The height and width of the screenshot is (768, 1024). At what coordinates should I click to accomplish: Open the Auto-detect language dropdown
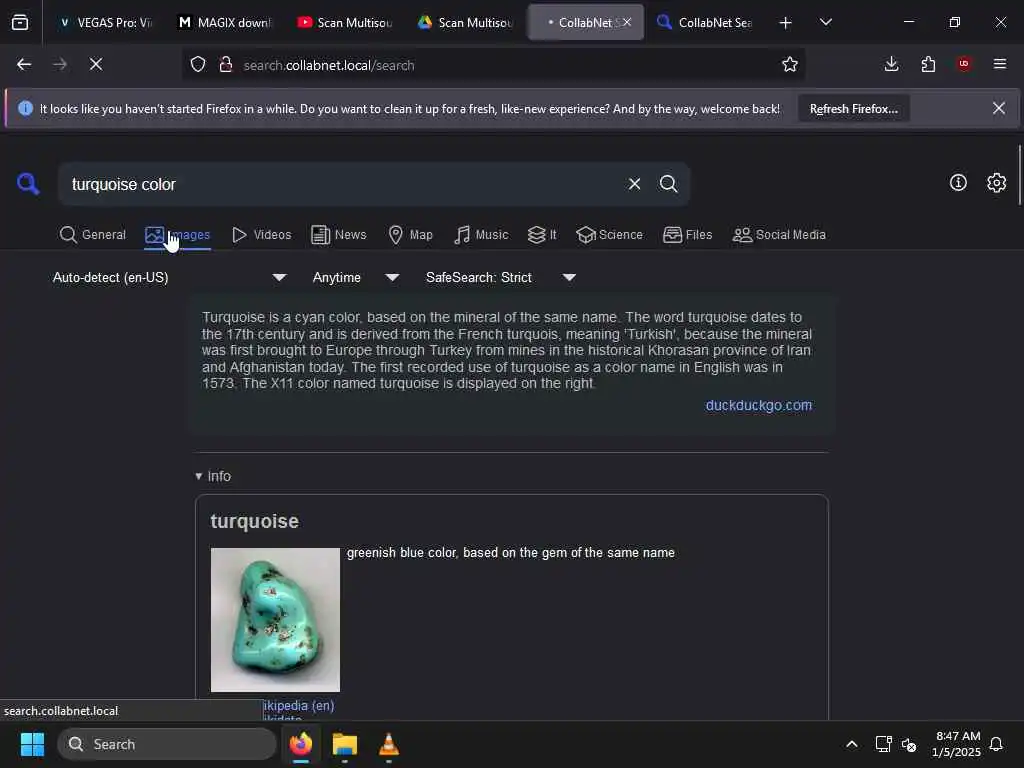point(169,278)
